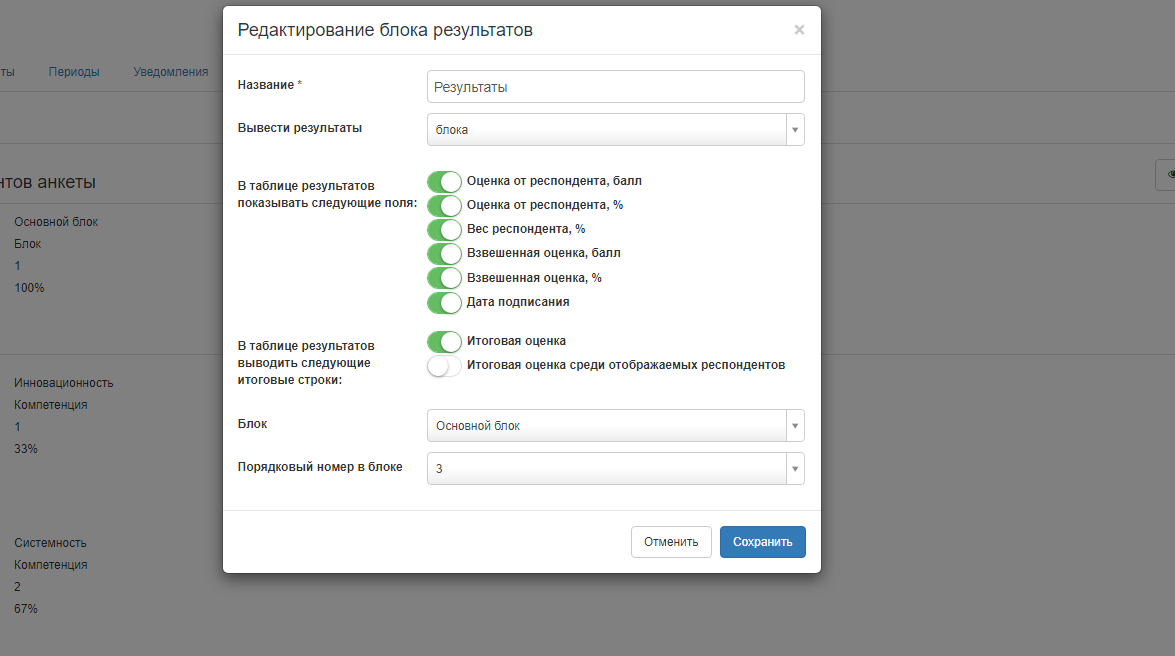Screen dimensions: 1175x656
Task: Close the results block editing dialog
Action: coord(799,30)
